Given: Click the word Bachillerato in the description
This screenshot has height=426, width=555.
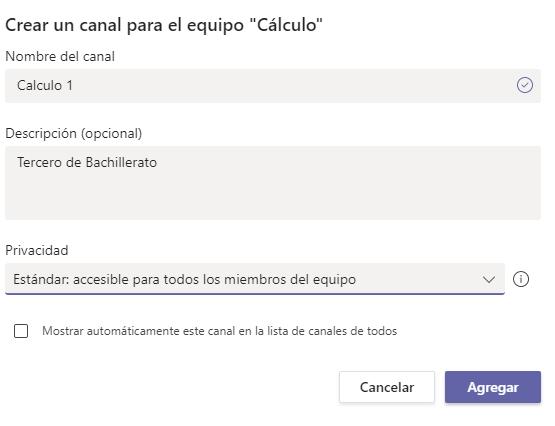Looking at the screenshot, I should coord(121,162).
